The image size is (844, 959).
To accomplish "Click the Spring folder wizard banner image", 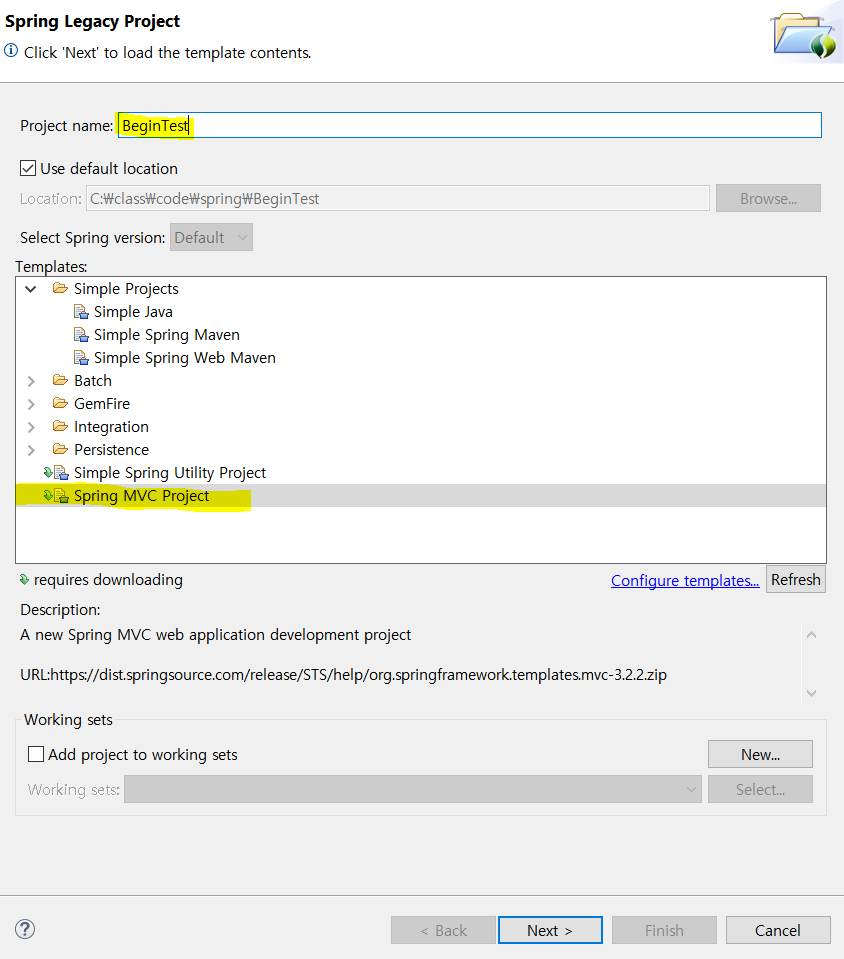I will coord(805,35).
